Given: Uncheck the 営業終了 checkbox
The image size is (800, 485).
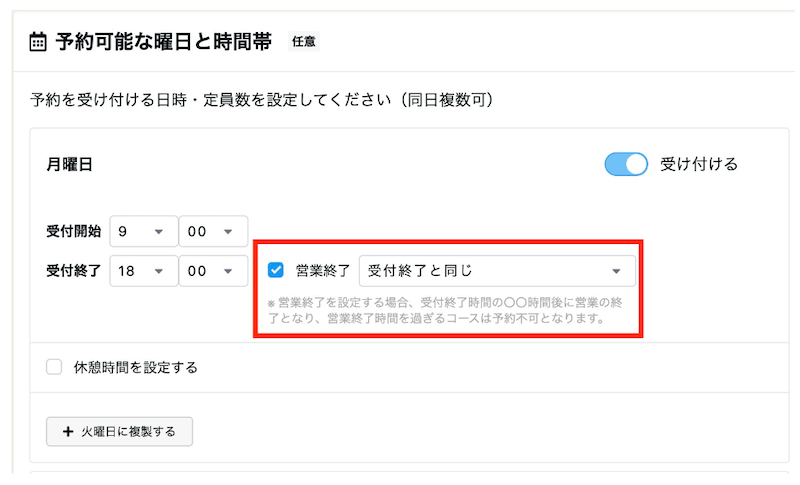Looking at the screenshot, I should 276,270.
